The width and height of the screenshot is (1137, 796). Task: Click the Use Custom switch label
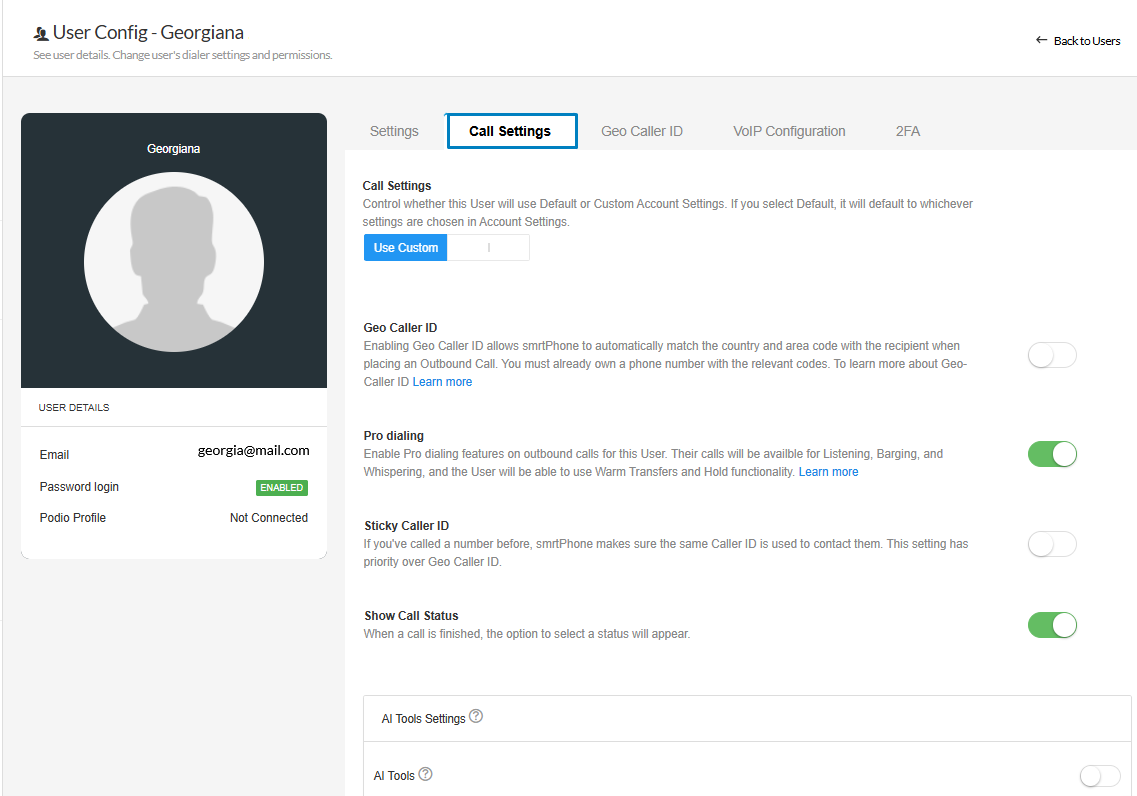(406, 248)
